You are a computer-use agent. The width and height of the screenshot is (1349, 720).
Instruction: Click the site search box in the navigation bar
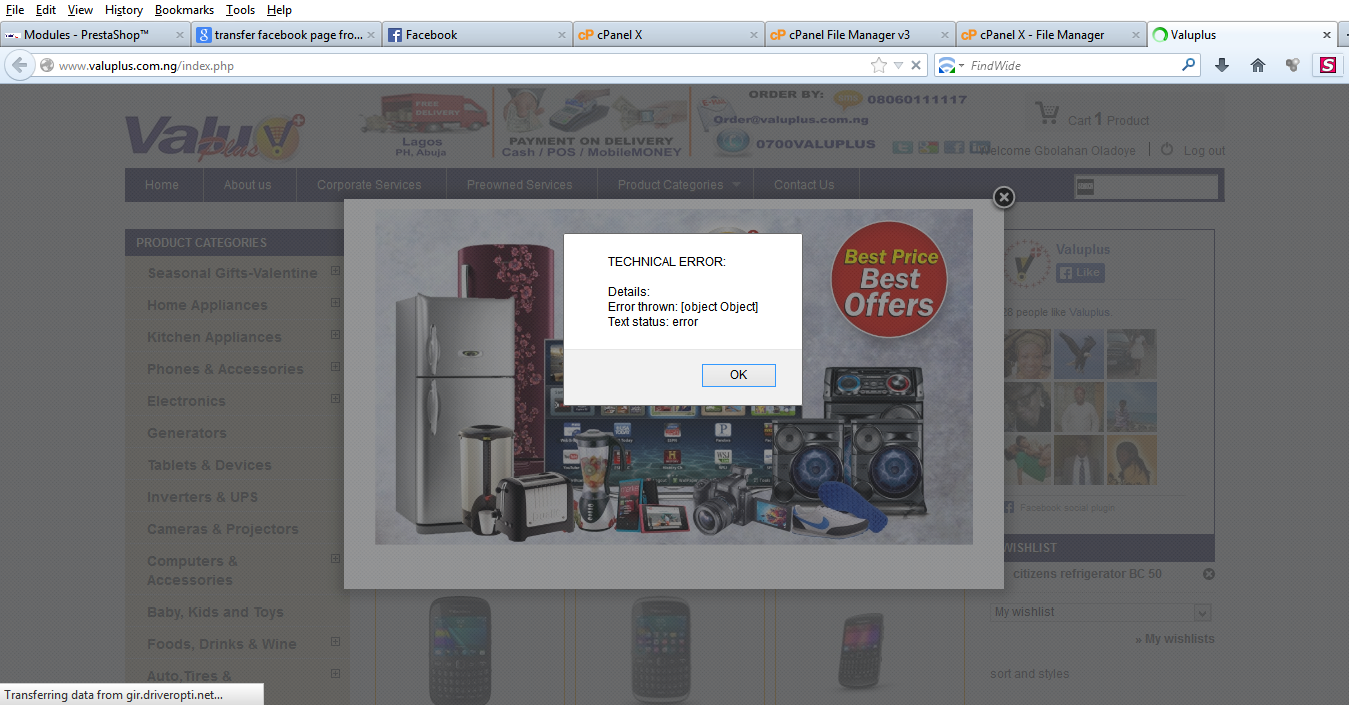point(1146,187)
